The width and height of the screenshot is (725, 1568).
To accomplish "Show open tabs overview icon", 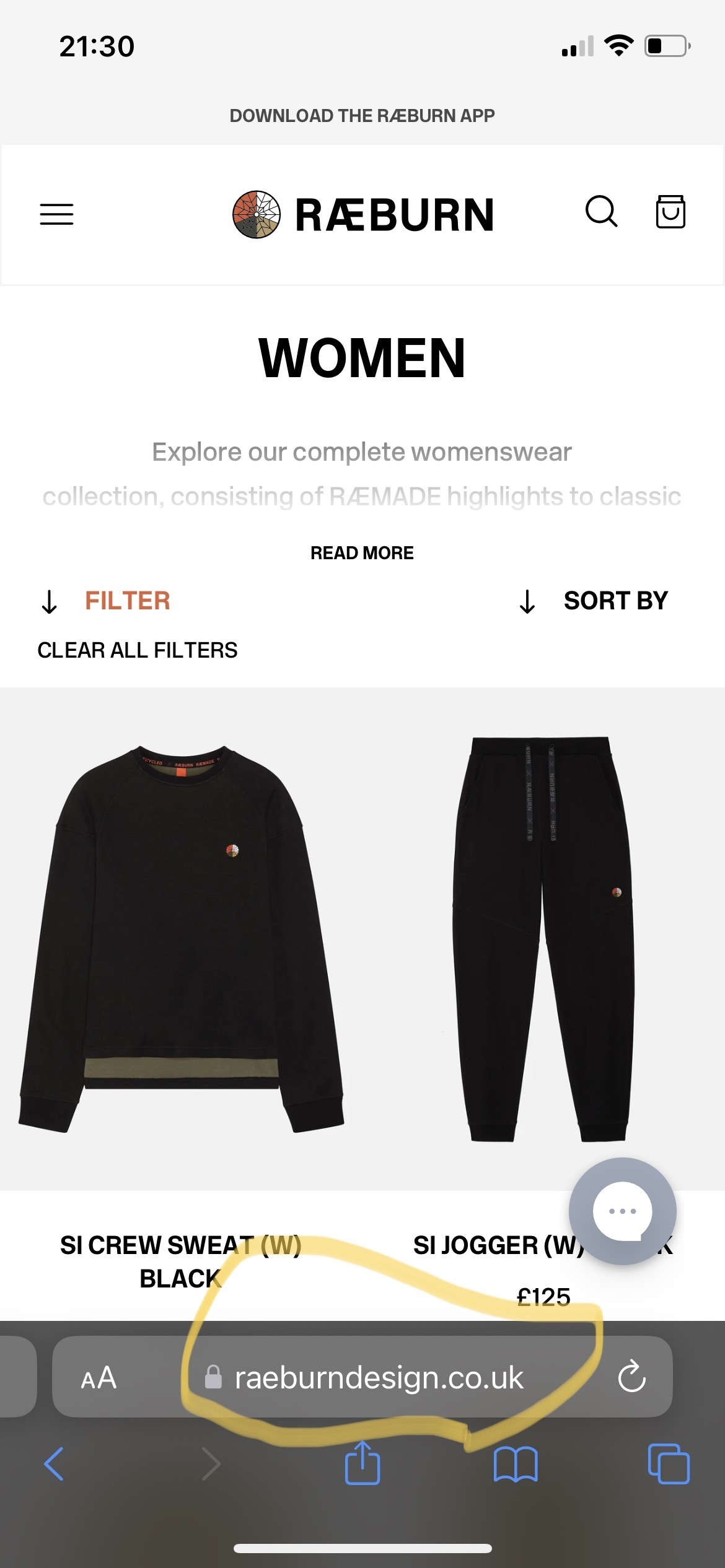I will pos(669,1464).
